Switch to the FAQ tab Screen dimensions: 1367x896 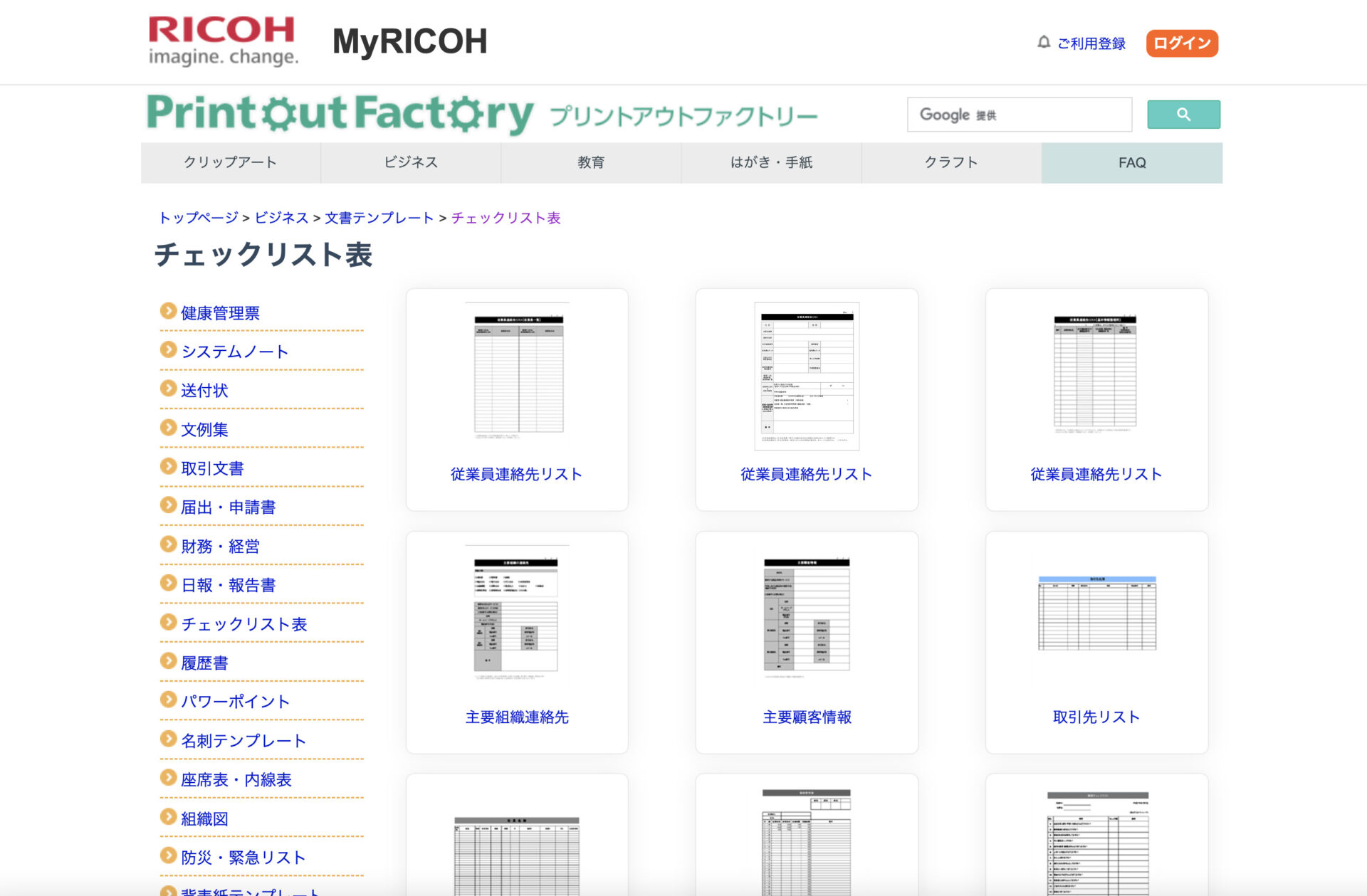pyautogui.click(x=1131, y=163)
